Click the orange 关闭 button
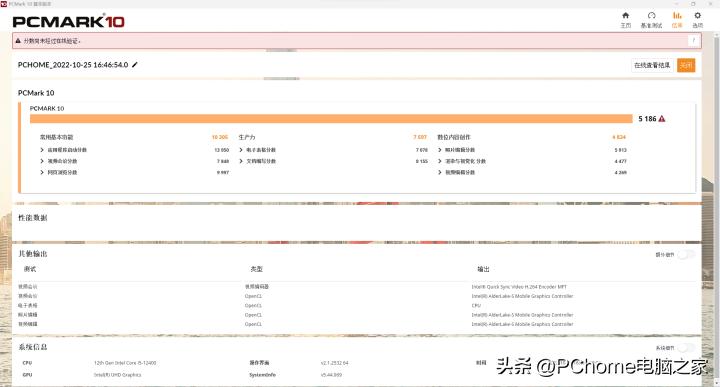720x387 pixels. (686, 65)
